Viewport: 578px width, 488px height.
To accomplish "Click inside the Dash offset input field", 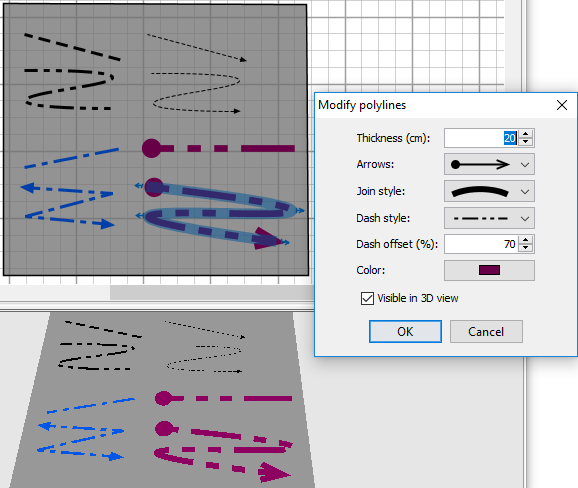I will 481,244.
